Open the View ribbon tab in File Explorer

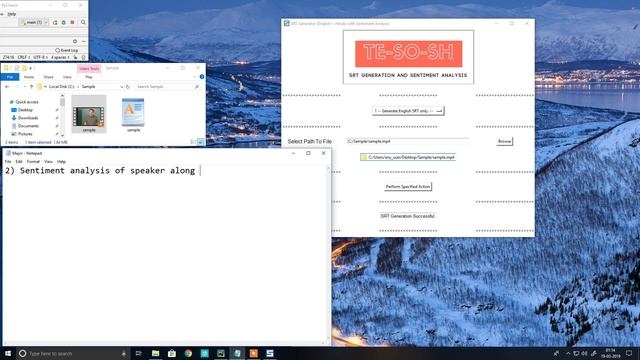click(67, 77)
